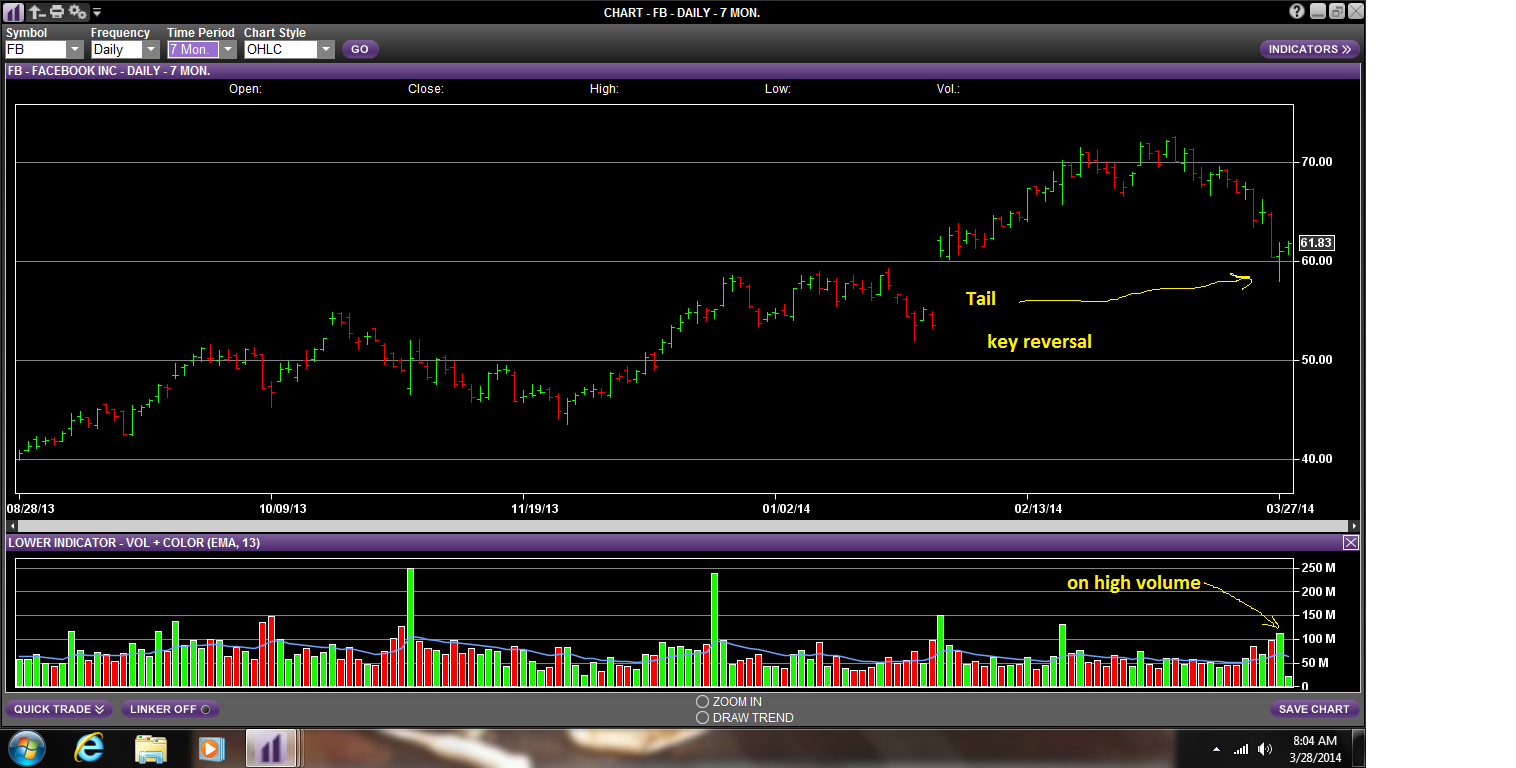
Task: Click the Open: value label
Action: pyautogui.click(x=245, y=89)
